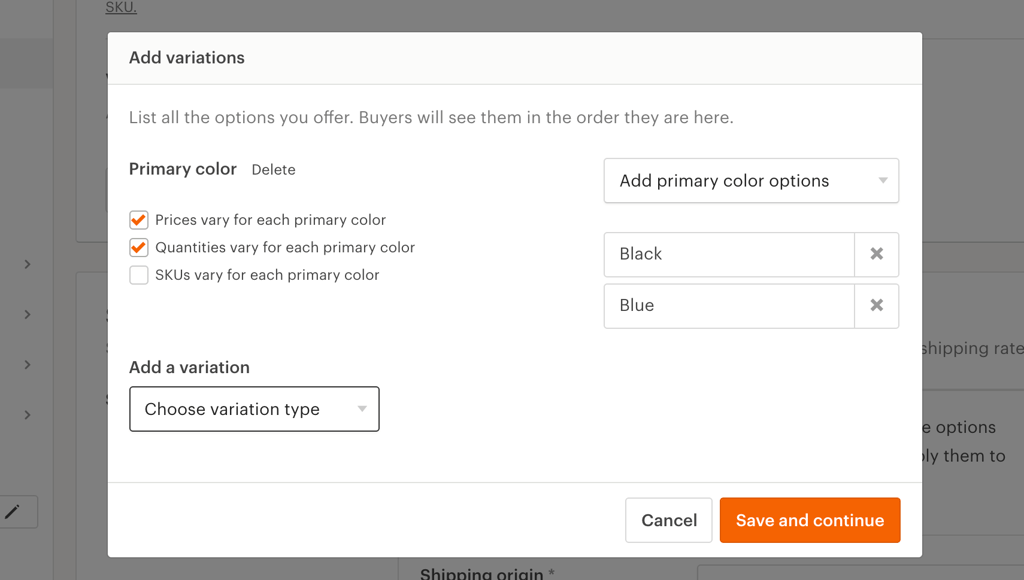Expand the second sidebar chevron in background

(27, 315)
